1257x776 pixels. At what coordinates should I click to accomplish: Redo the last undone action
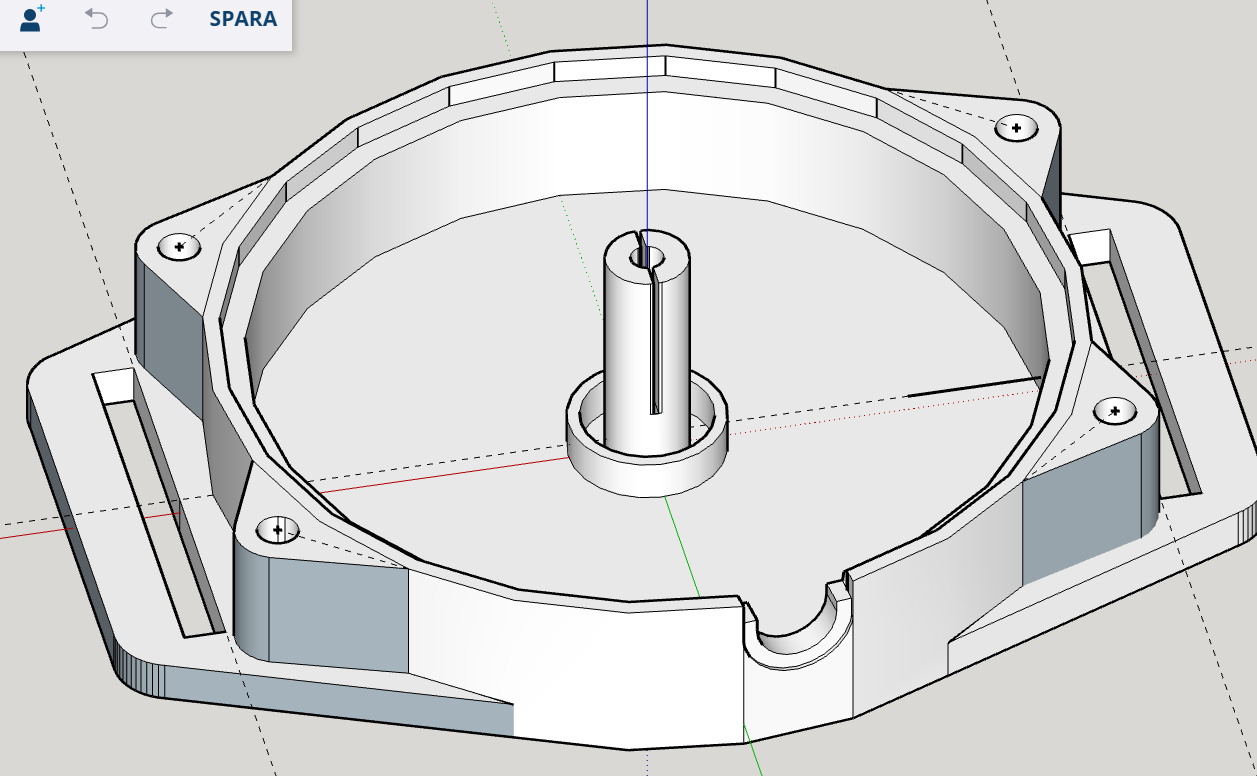coord(161,18)
